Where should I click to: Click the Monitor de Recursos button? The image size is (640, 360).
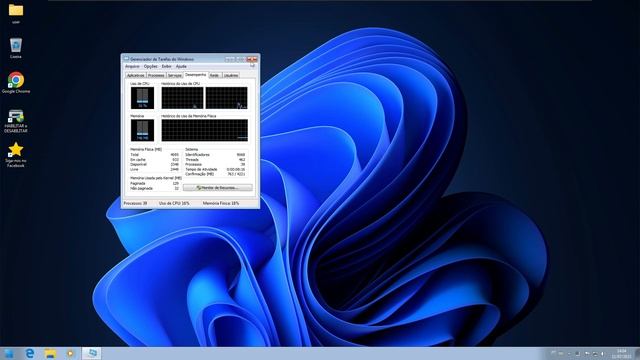tap(218, 188)
